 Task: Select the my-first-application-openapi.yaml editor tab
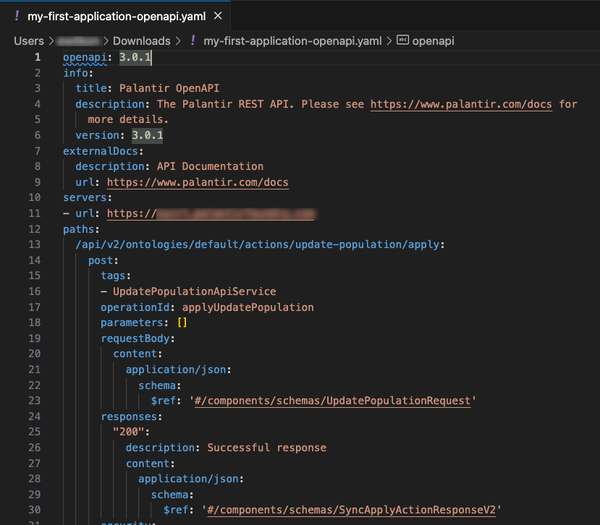pyautogui.click(x=115, y=16)
